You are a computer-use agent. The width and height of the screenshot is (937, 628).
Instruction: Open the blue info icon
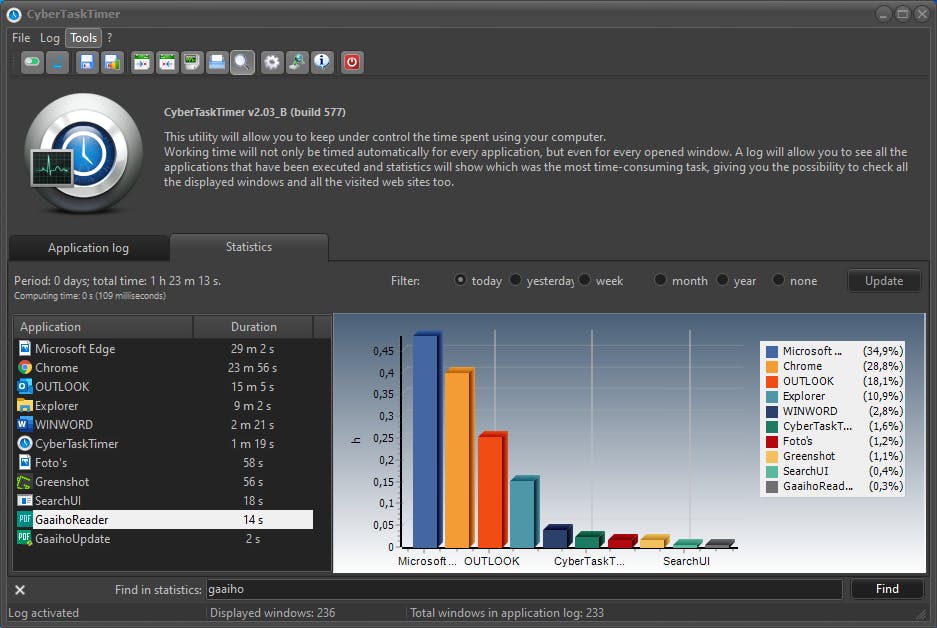tap(322, 62)
